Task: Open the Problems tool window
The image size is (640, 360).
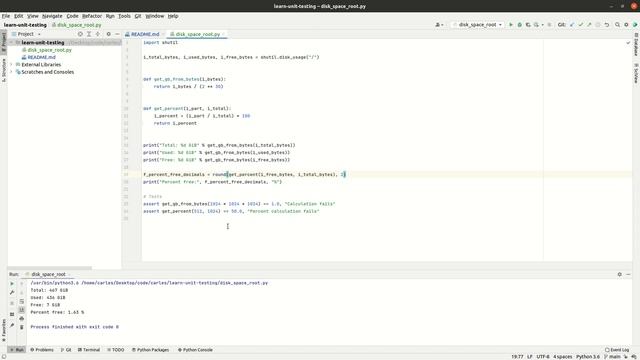Action: click(42, 350)
